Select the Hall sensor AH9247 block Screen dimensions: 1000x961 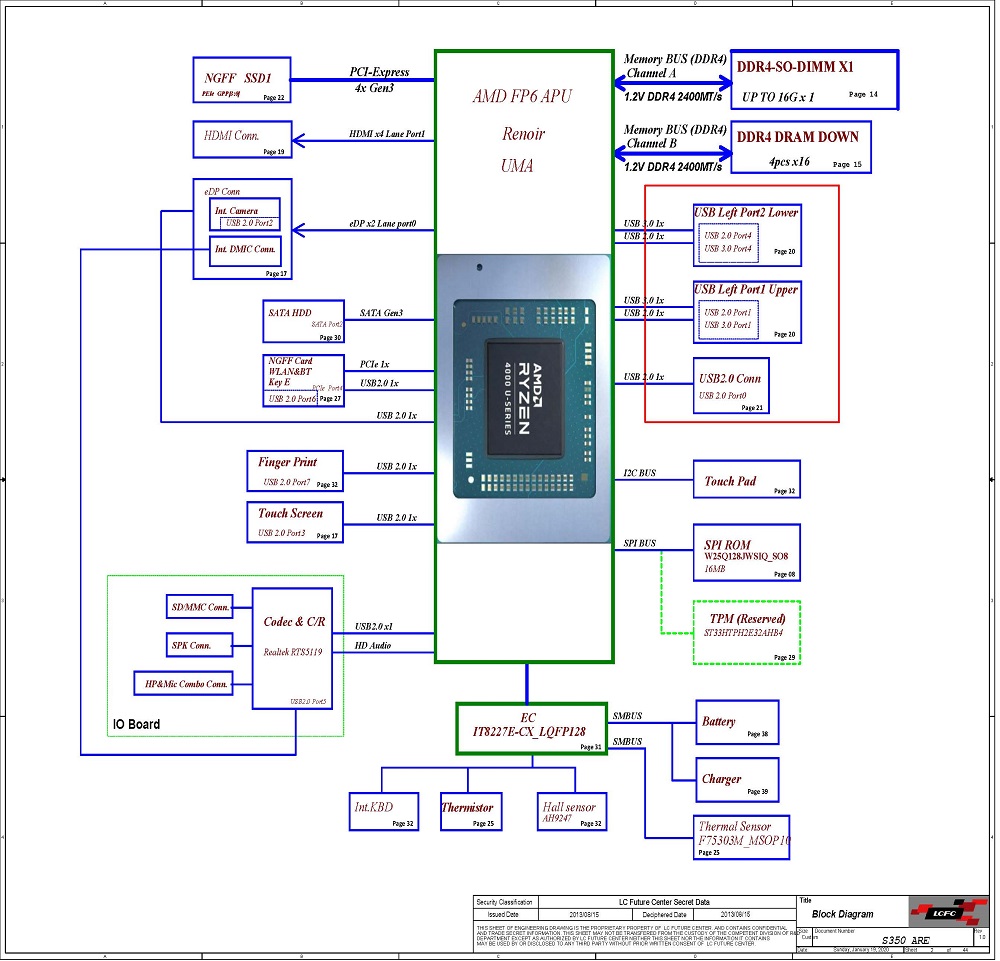[x=572, y=812]
